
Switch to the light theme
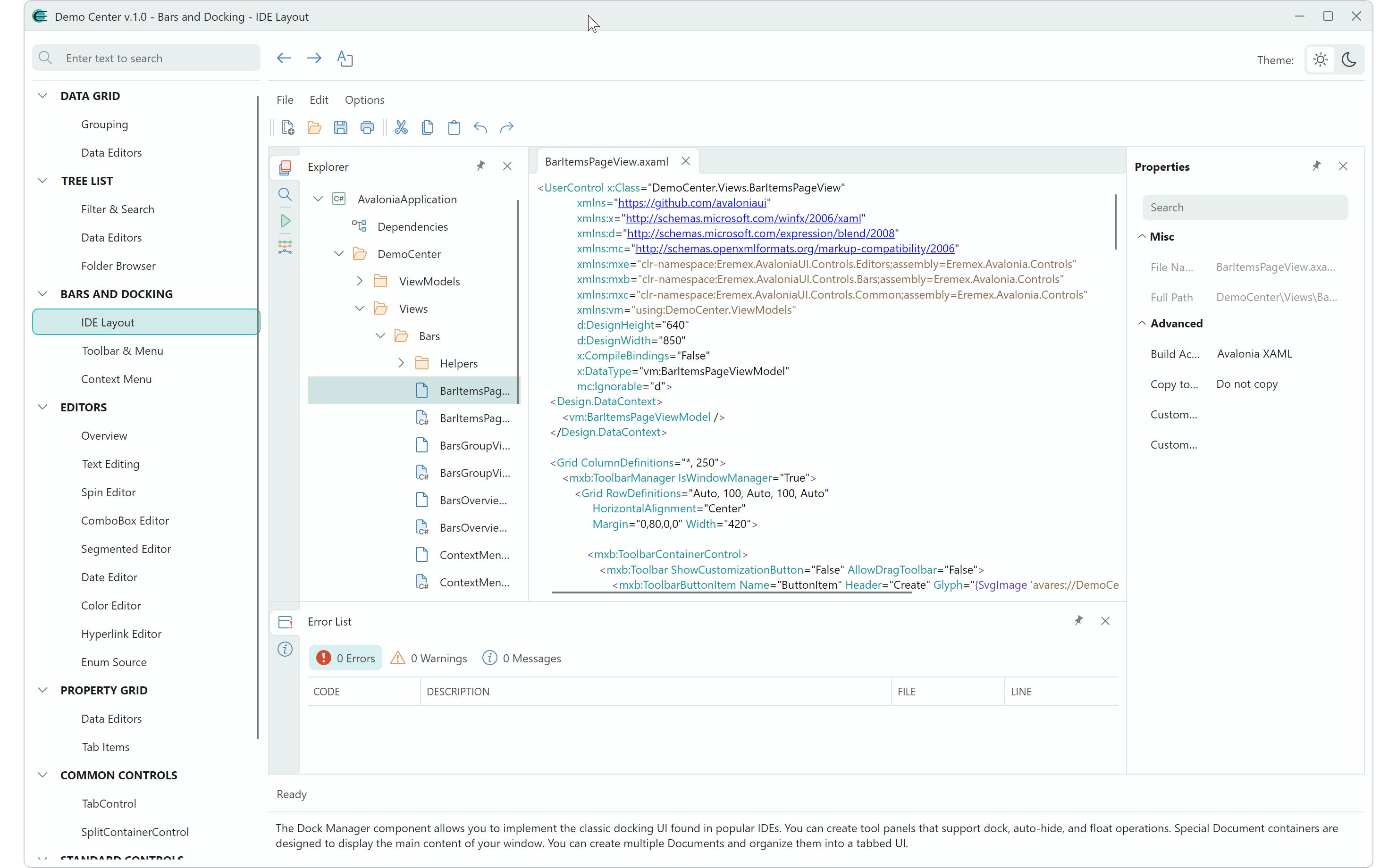coord(1321,60)
